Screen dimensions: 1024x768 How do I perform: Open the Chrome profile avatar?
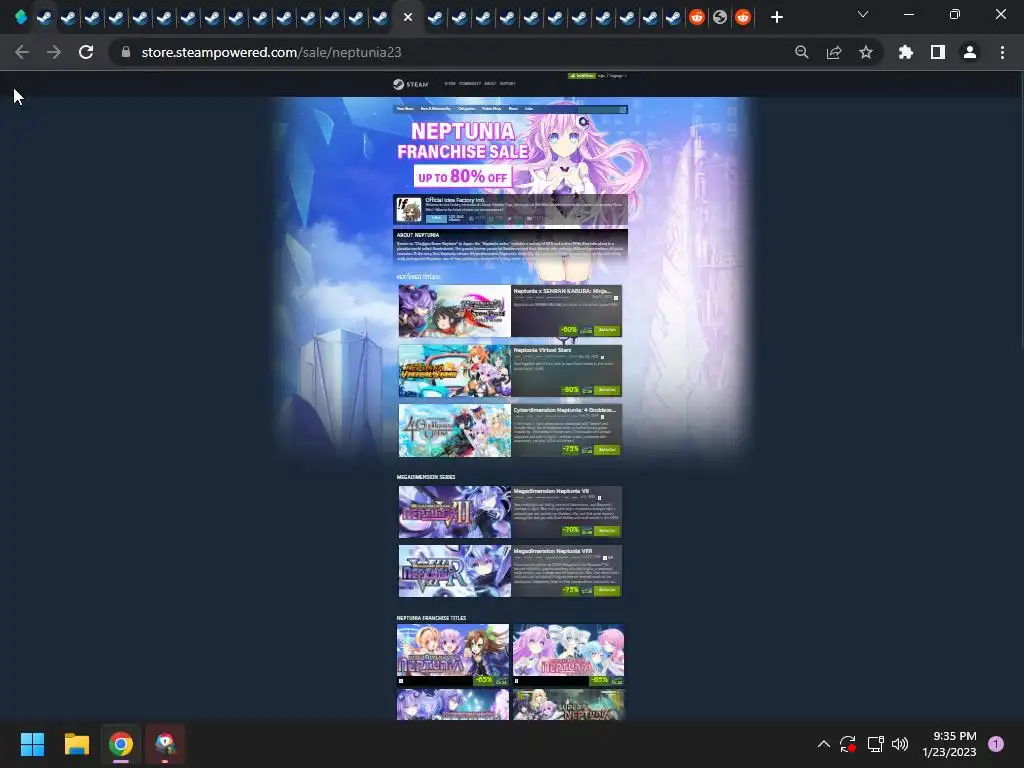[x=970, y=52]
